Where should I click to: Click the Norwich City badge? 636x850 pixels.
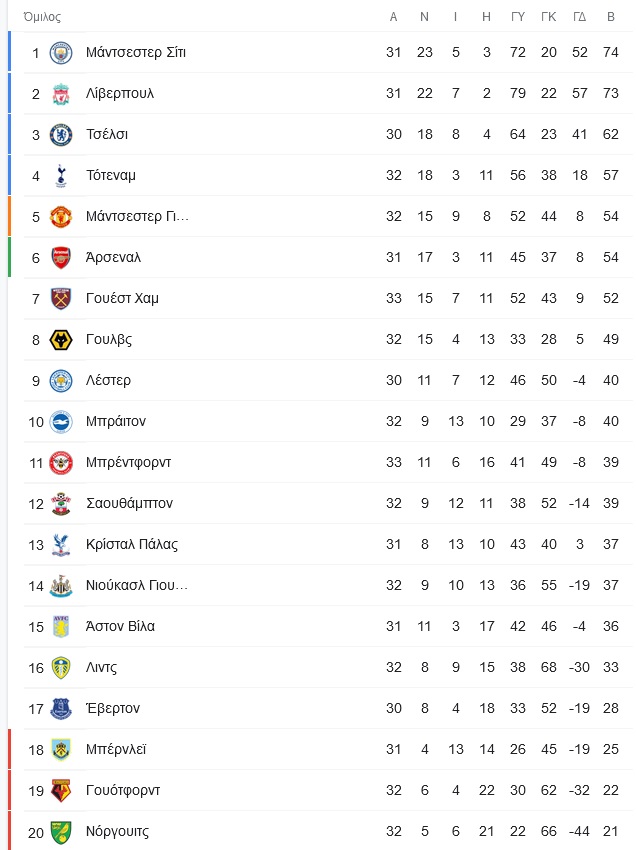(61, 832)
